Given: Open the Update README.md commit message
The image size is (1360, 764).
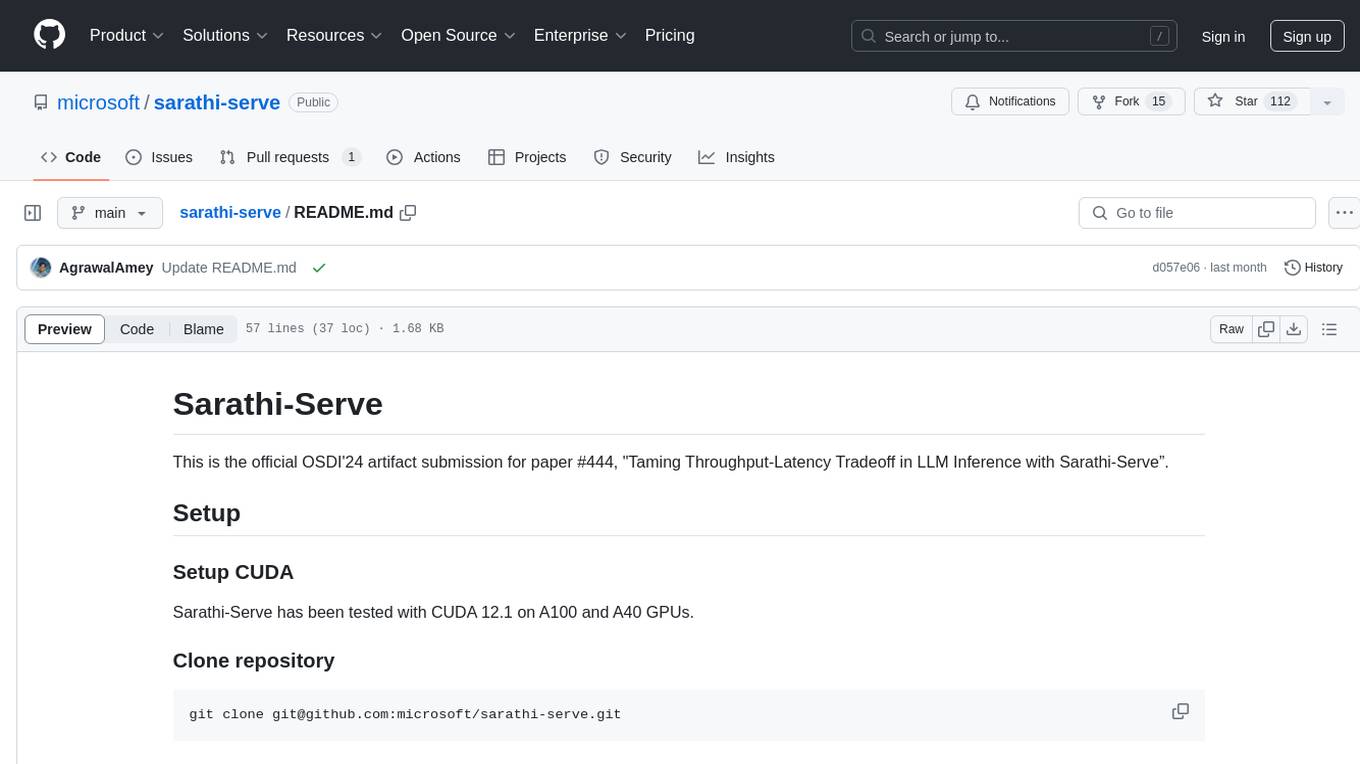Looking at the screenshot, I should point(229,267).
